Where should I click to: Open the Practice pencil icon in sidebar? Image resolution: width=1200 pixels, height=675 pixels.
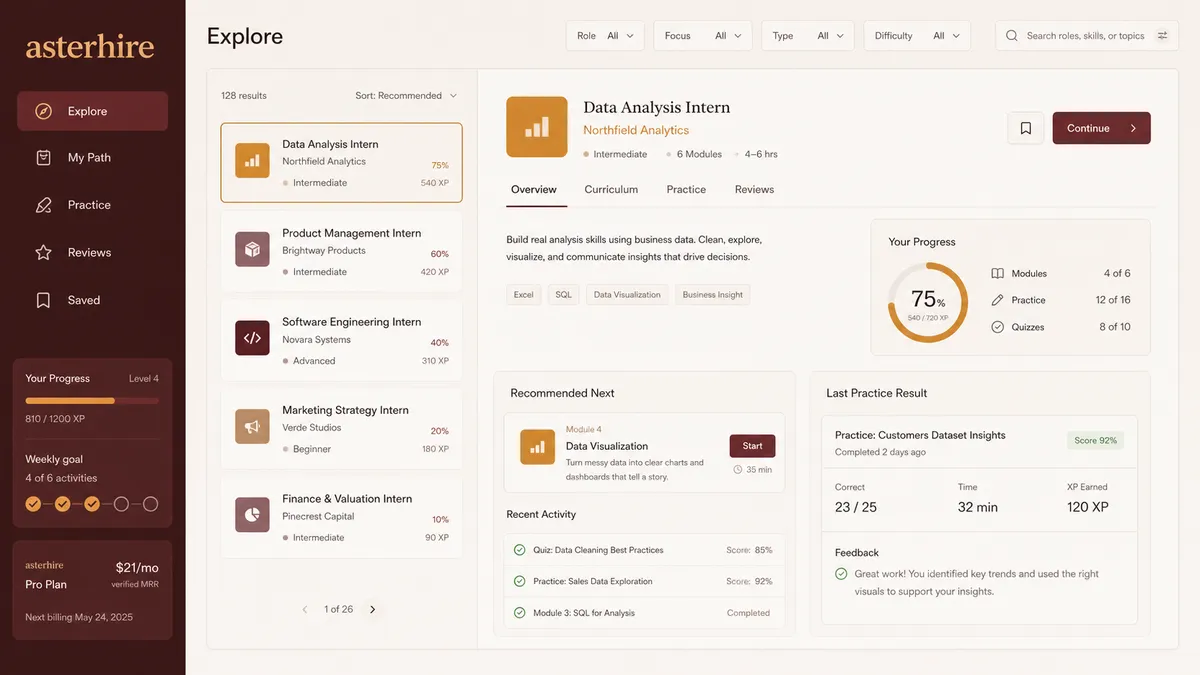pyautogui.click(x=43, y=205)
